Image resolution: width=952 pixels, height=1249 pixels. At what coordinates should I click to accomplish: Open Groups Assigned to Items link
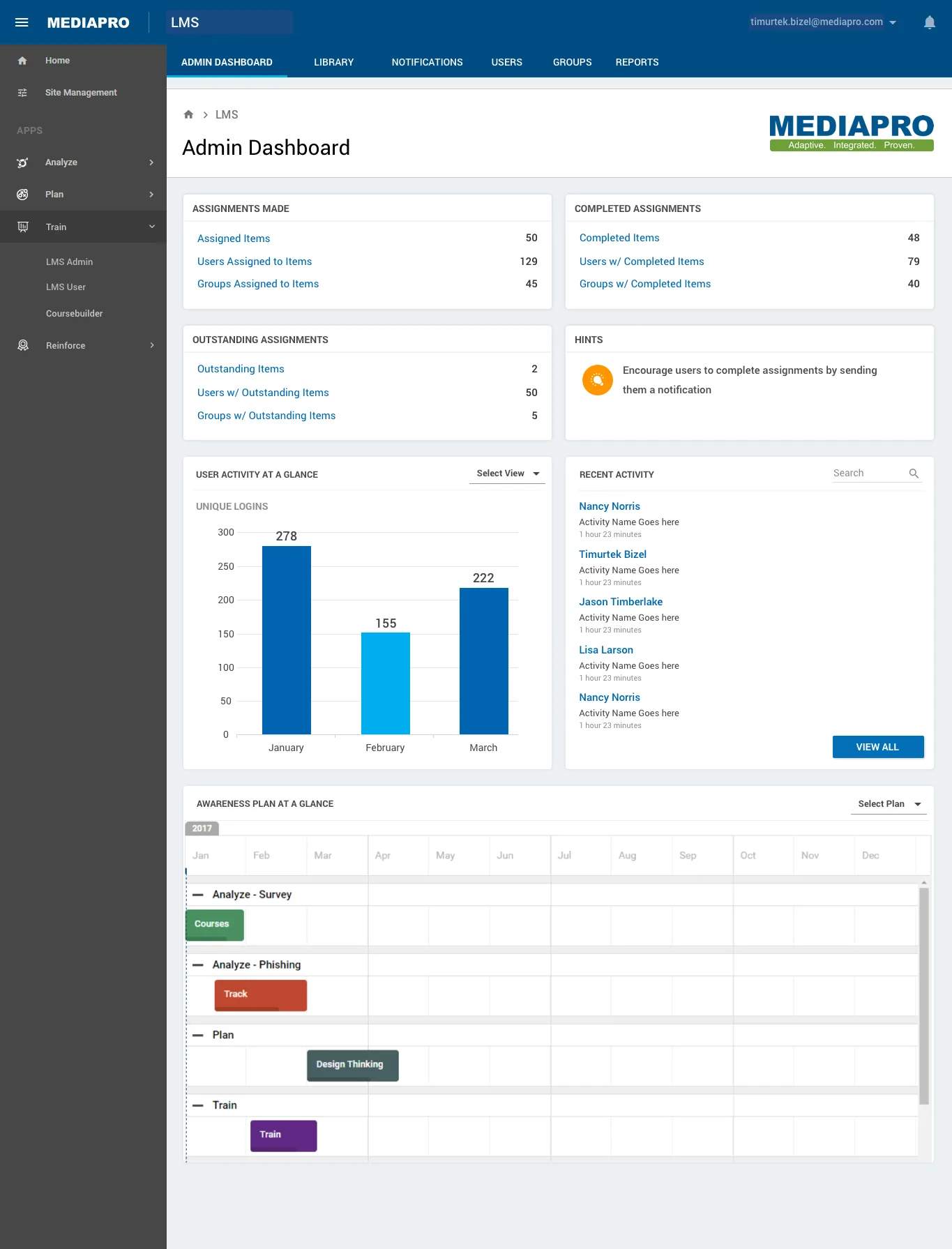258,284
